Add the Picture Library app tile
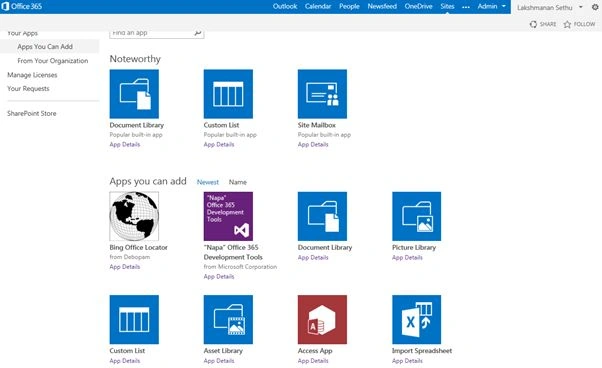Viewport: 602px width, 368px height. pyautogui.click(x=417, y=216)
